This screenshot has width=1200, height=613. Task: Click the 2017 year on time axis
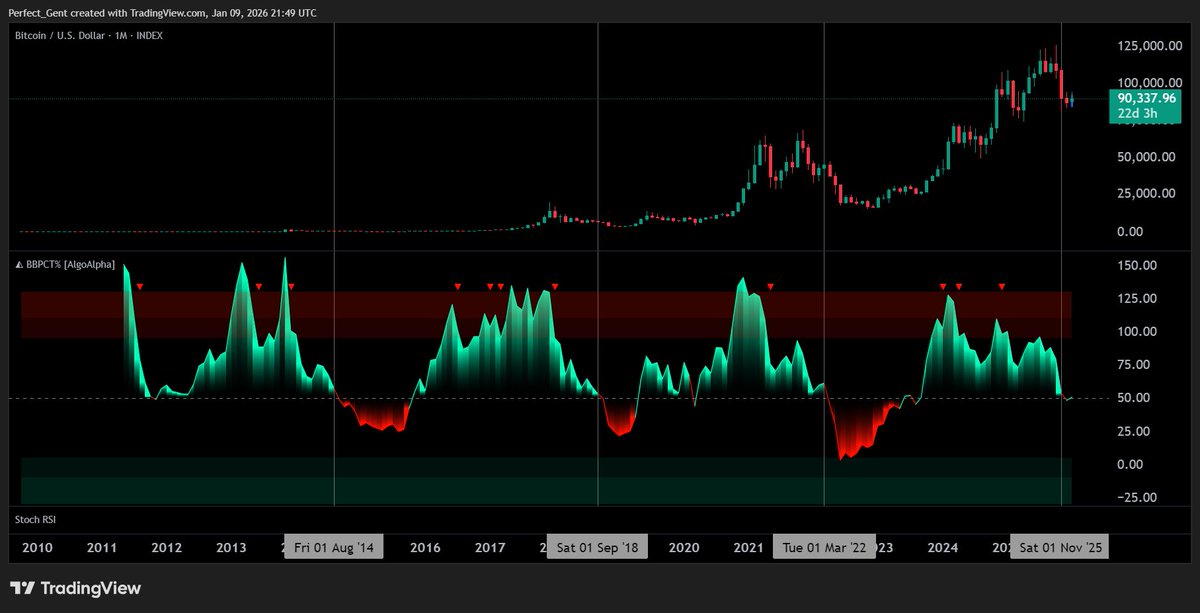[x=490, y=547]
